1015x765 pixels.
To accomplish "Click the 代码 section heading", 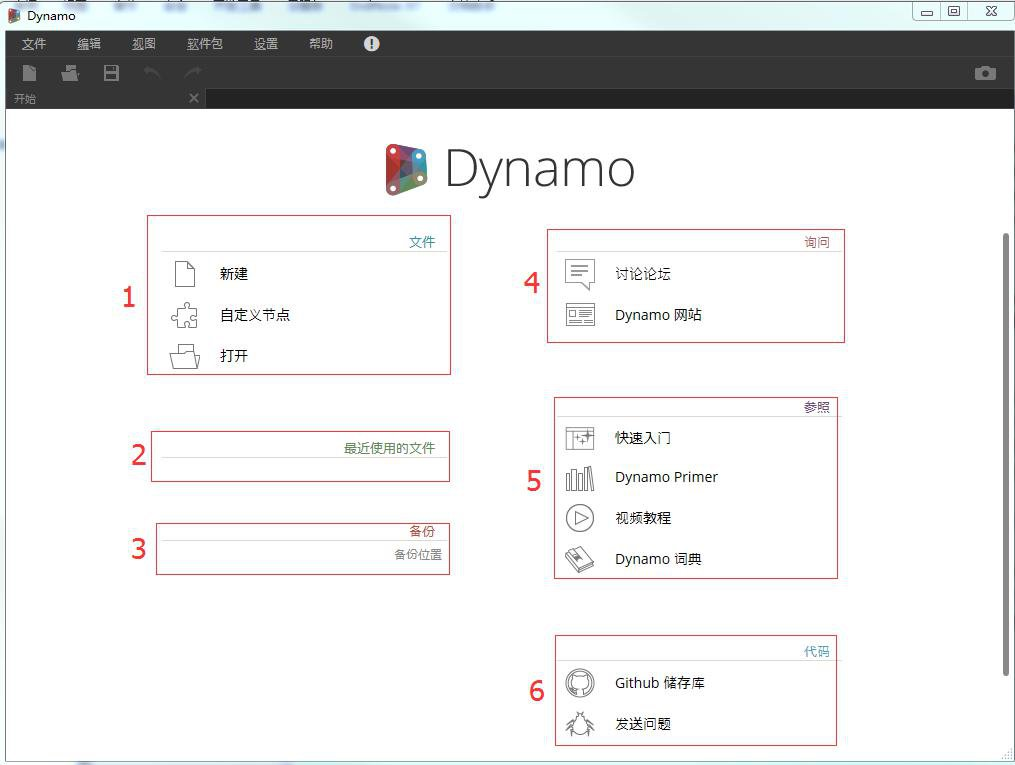I will [x=817, y=652].
